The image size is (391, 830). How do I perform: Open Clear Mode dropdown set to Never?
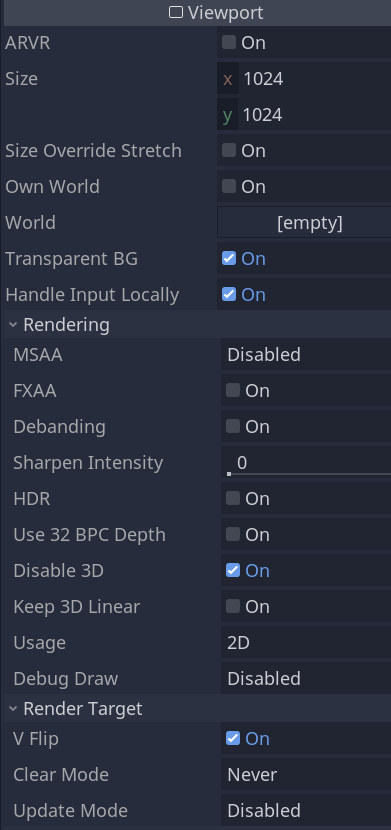[306, 774]
